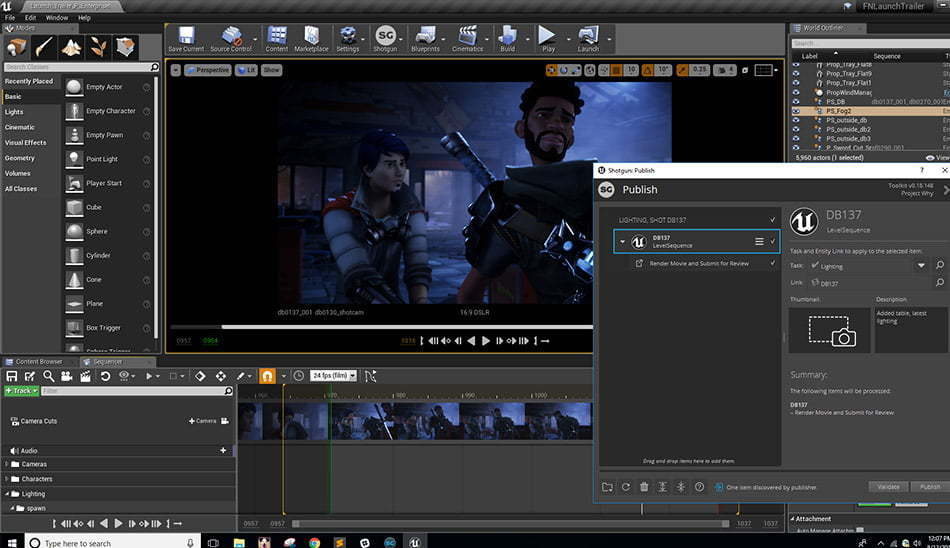Screen dimensions: 950x548
Task: Toggle visibility eye for PS_Fog2 actor
Action: (x=796, y=111)
